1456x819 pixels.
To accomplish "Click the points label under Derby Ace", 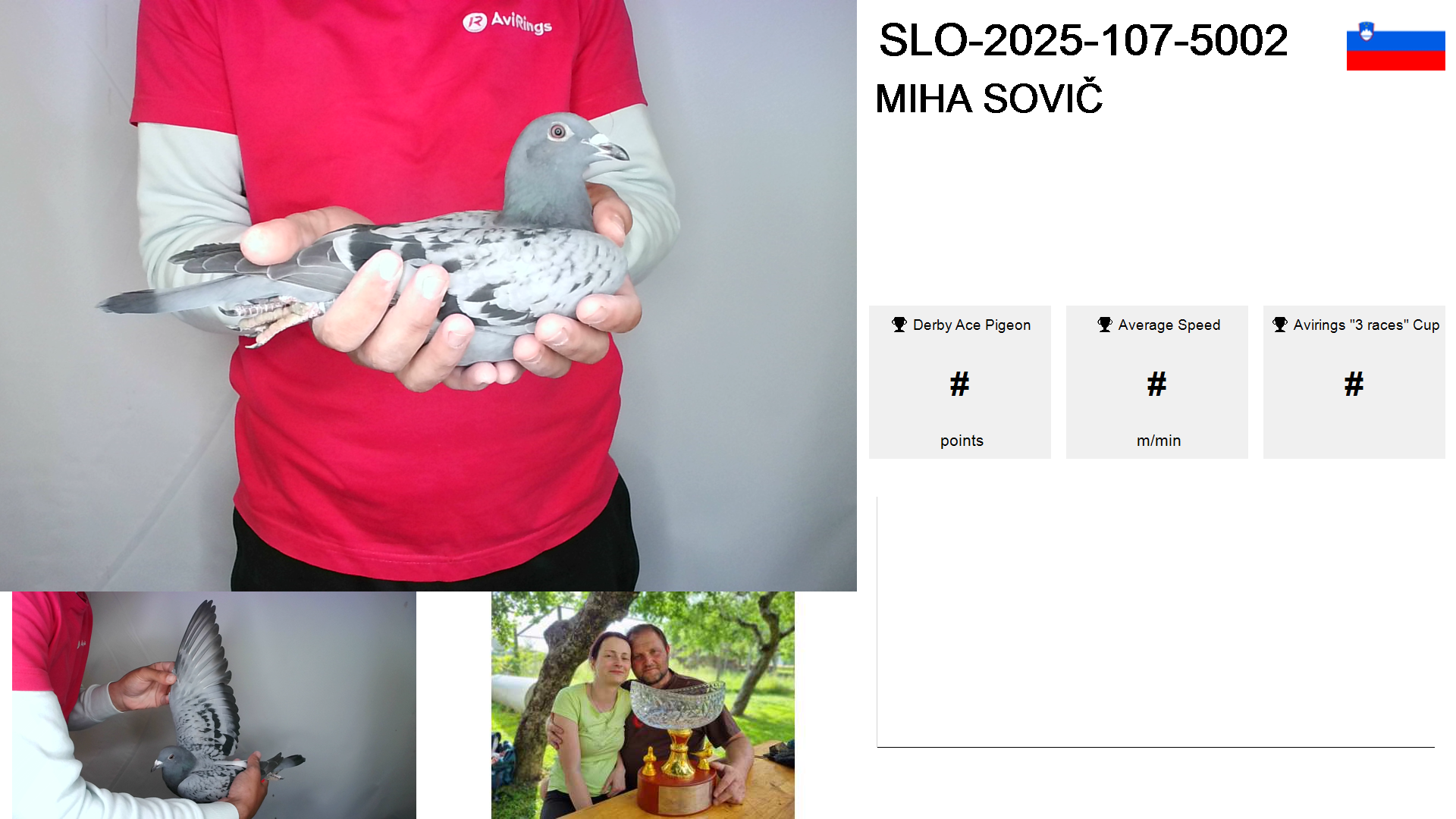I will point(962,441).
